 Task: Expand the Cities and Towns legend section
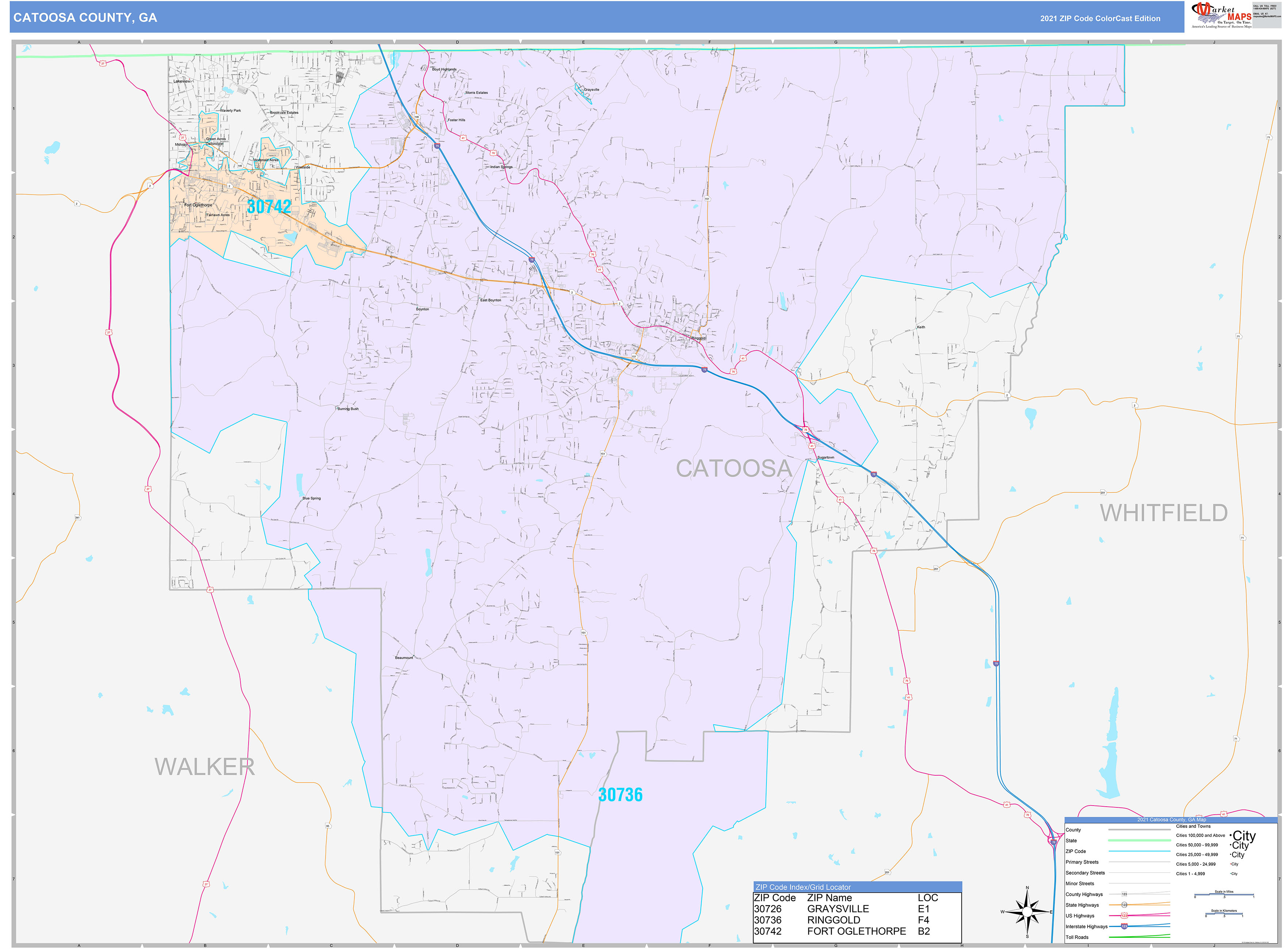click(1193, 827)
